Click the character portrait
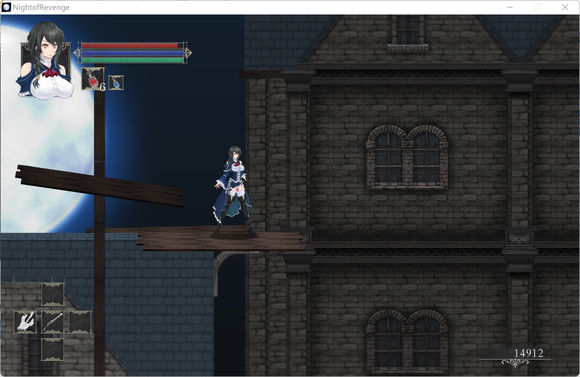The image size is (580, 377). (45, 61)
